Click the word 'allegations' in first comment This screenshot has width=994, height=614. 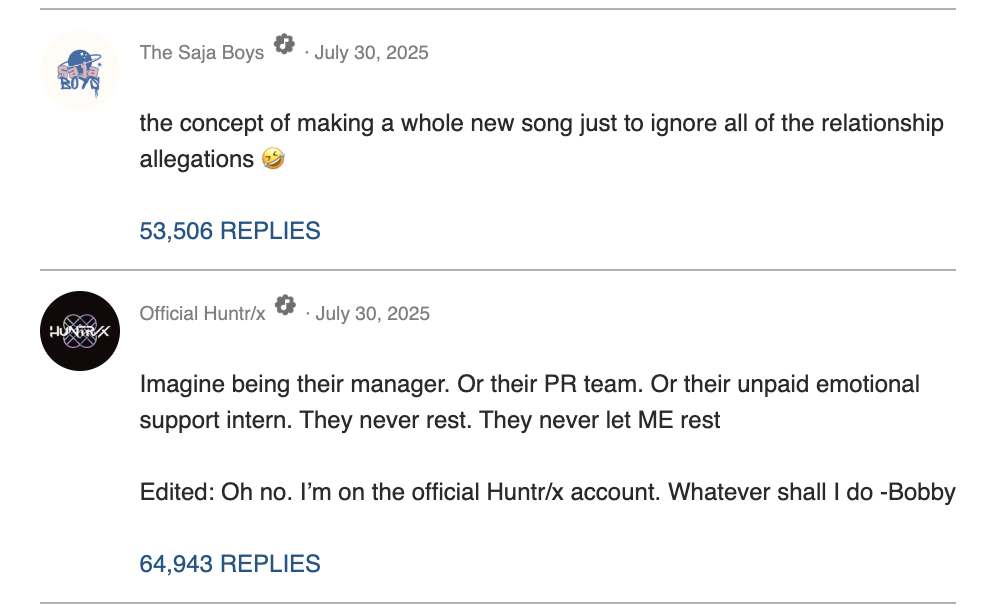[x=196, y=160]
